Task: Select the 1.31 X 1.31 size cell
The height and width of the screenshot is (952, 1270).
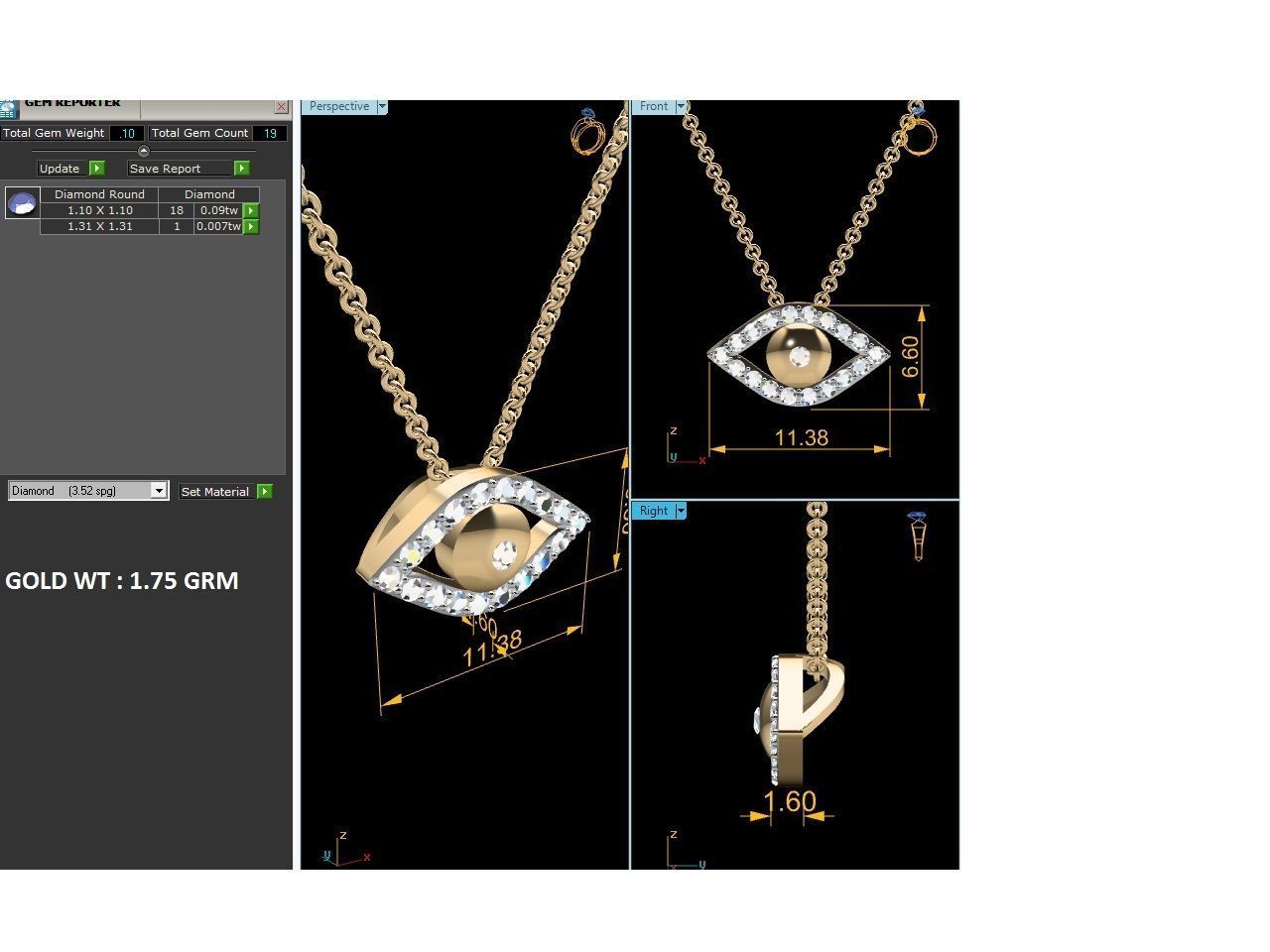Action: [x=99, y=226]
